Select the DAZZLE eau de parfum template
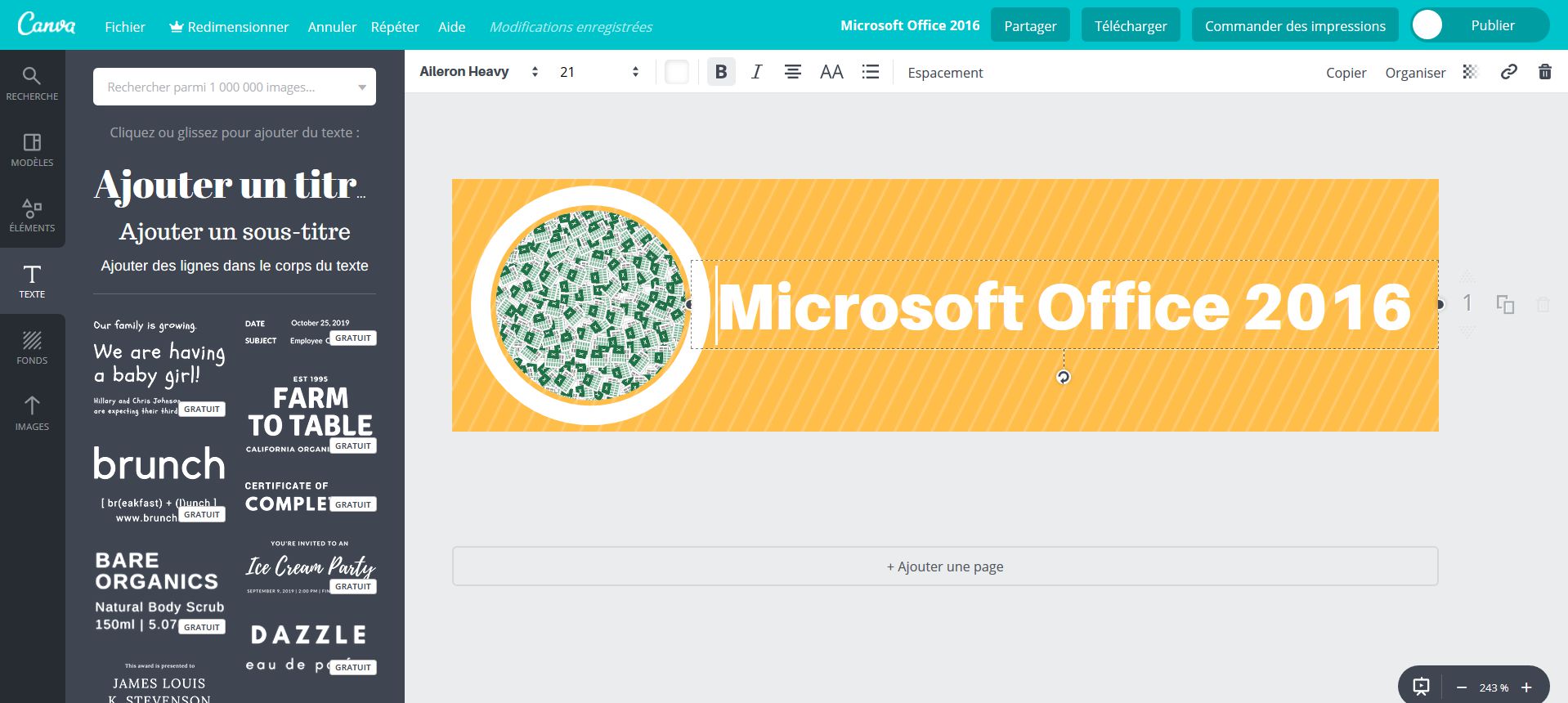The width and height of the screenshot is (1568, 703). point(311,648)
